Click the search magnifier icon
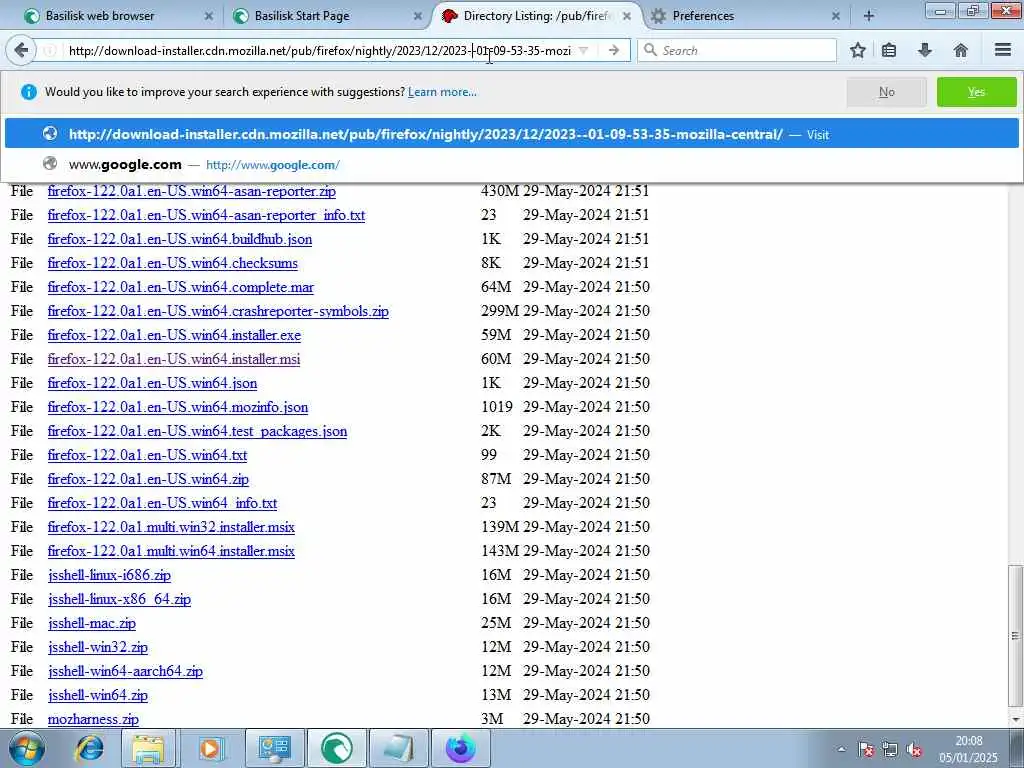 coord(650,50)
